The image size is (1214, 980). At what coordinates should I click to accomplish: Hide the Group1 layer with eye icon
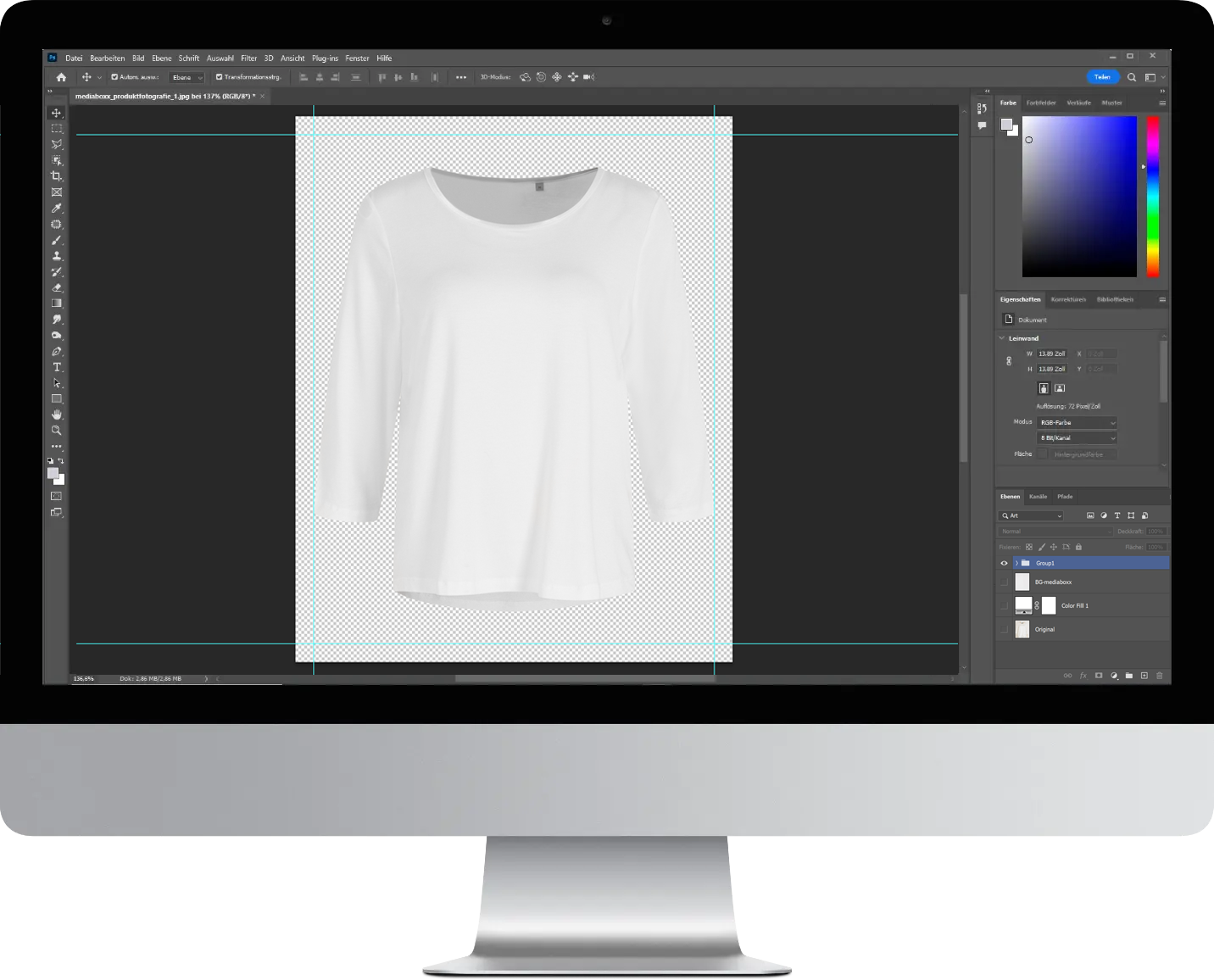click(x=1005, y=563)
